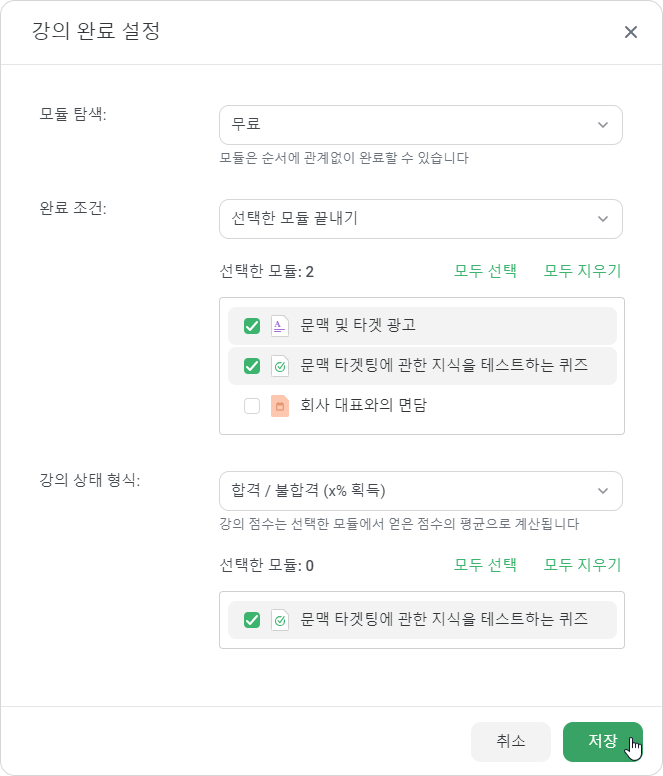This screenshot has width=663, height=776.
Task: Click 모두 선택 for the completion condition modules
Action: pyautogui.click(x=485, y=271)
